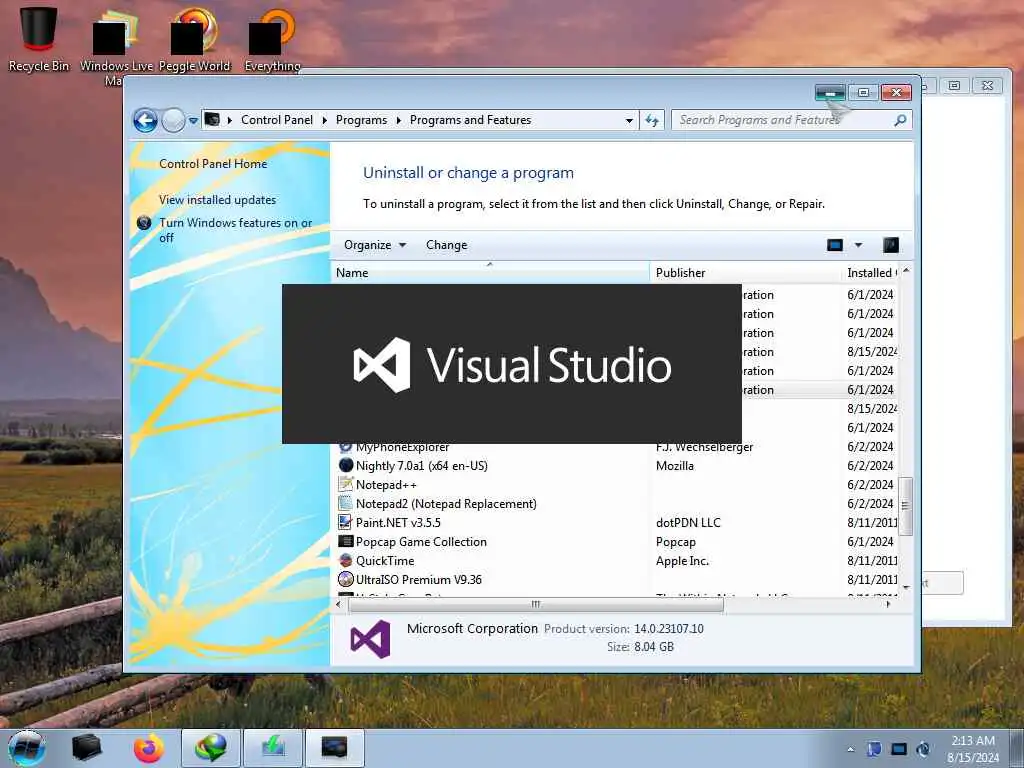Open Control Panel Home

coord(213,164)
